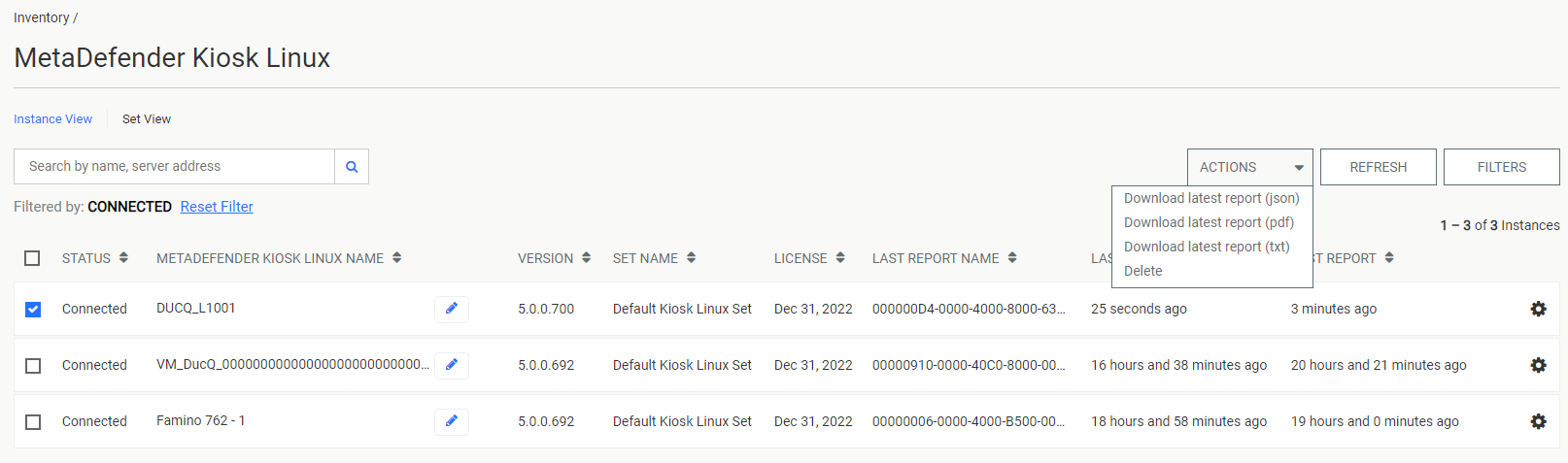Open gear settings for Famino 762 - 1 row
1568x463 pixels.
coord(1538,421)
